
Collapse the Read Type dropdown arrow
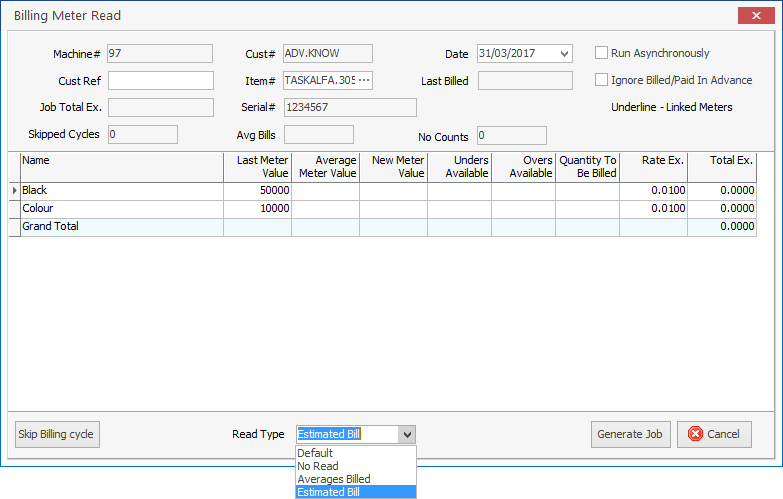point(406,434)
